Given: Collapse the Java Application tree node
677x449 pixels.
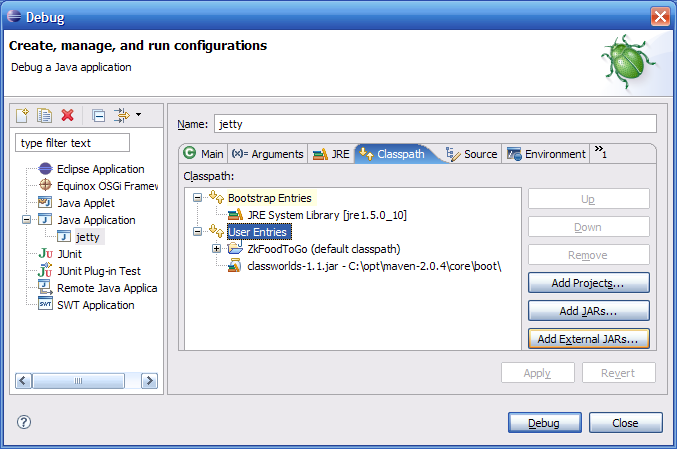Looking at the screenshot, I should [26, 220].
